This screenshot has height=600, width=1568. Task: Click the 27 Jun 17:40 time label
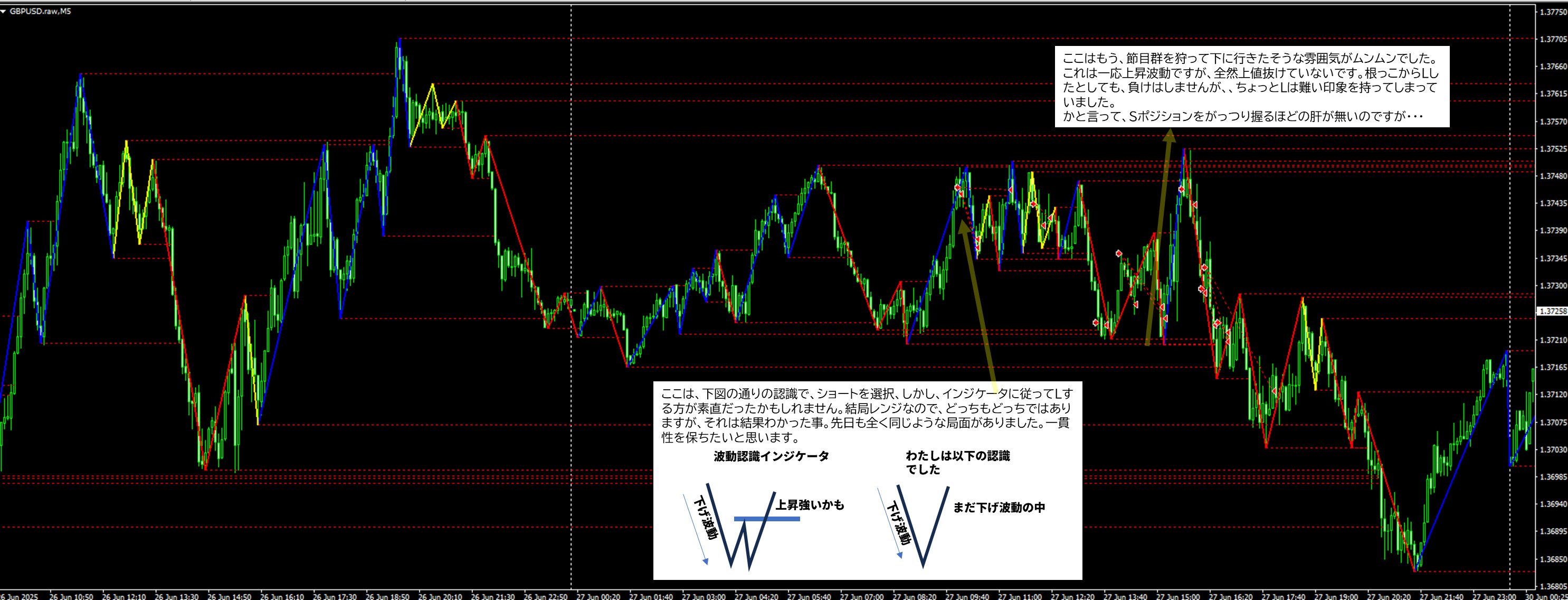pos(1283,596)
